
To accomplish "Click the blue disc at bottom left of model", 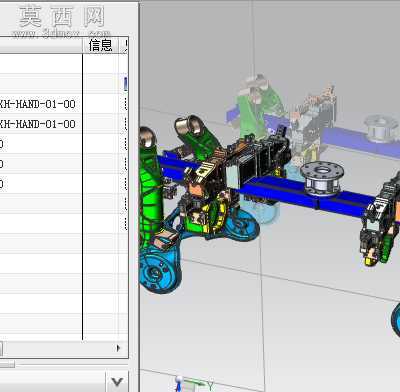I will [159, 272].
